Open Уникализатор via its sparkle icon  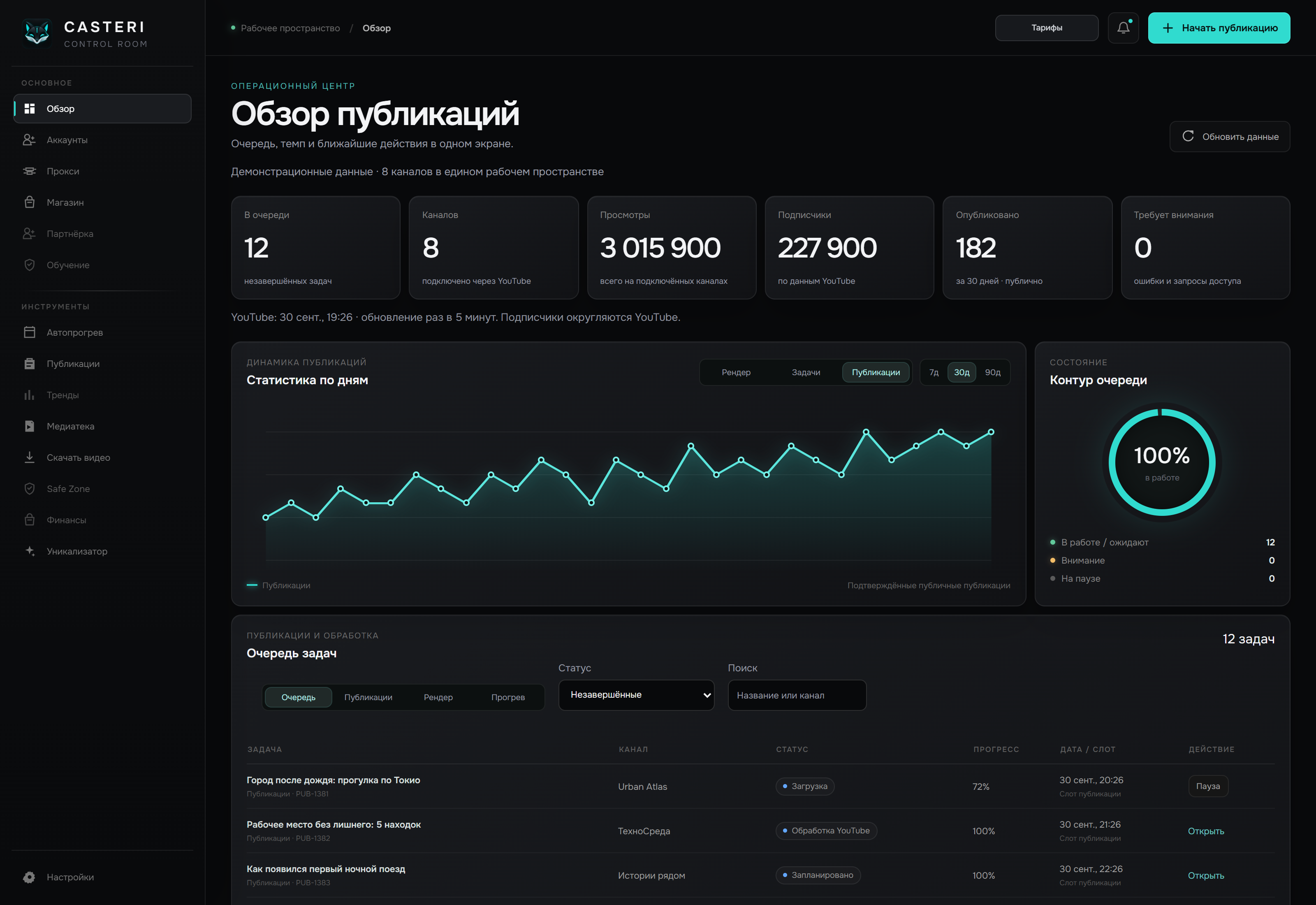point(30,551)
